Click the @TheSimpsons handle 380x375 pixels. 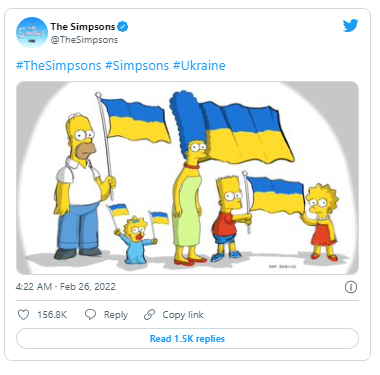coord(84,40)
